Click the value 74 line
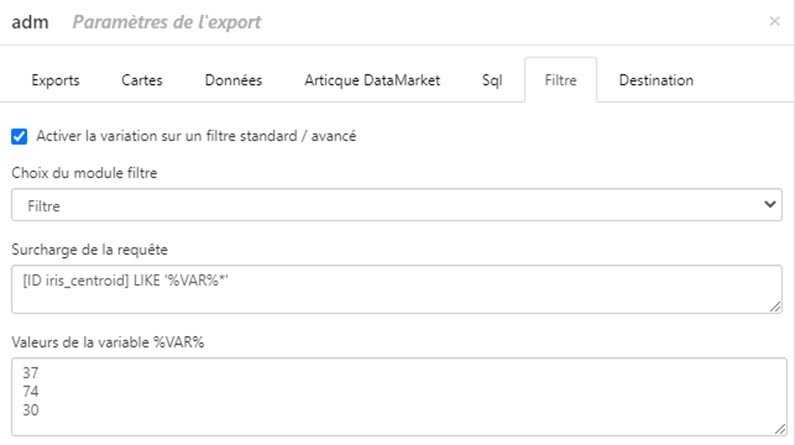Viewport: 795px width, 445px height. click(30, 391)
